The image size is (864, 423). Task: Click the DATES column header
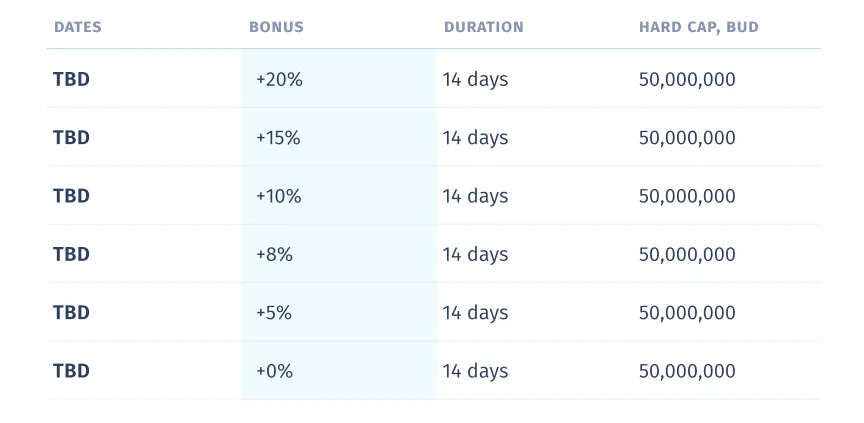[x=78, y=27]
